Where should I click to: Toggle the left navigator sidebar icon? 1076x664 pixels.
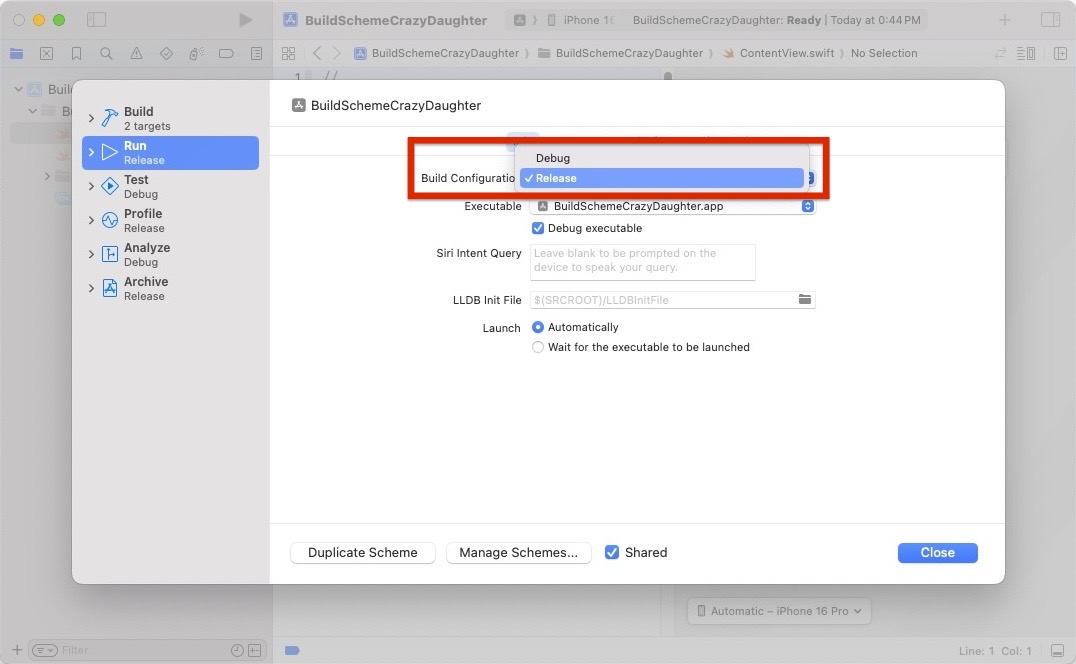click(x=96, y=20)
